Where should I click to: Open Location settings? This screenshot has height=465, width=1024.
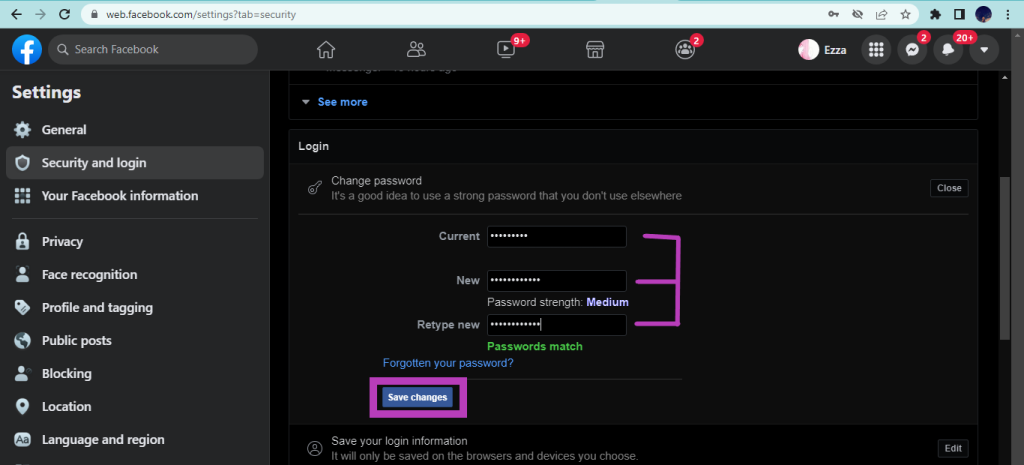click(135, 406)
